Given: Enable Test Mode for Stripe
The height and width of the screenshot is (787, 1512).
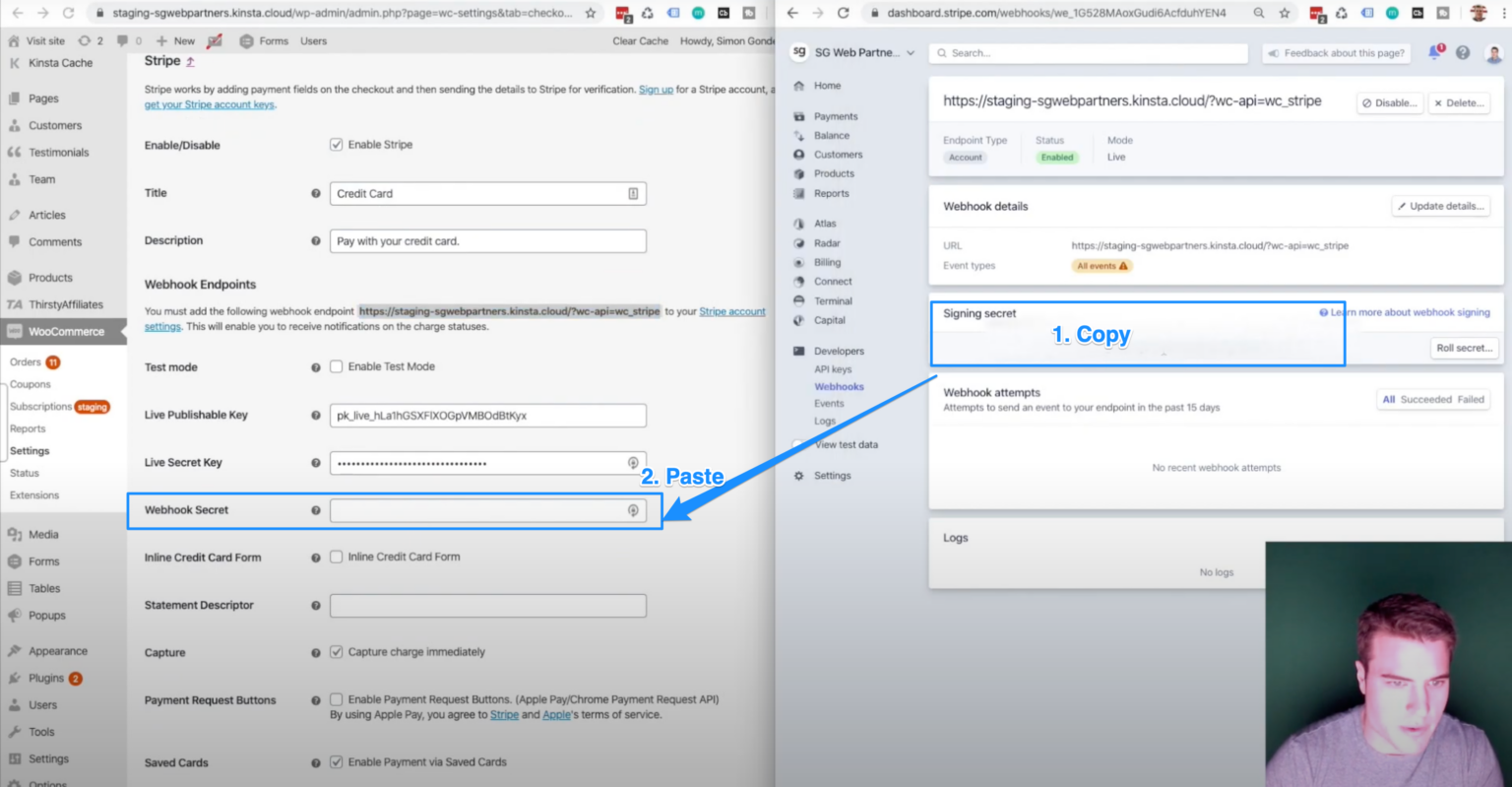Looking at the screenshot, I should 334,366.
